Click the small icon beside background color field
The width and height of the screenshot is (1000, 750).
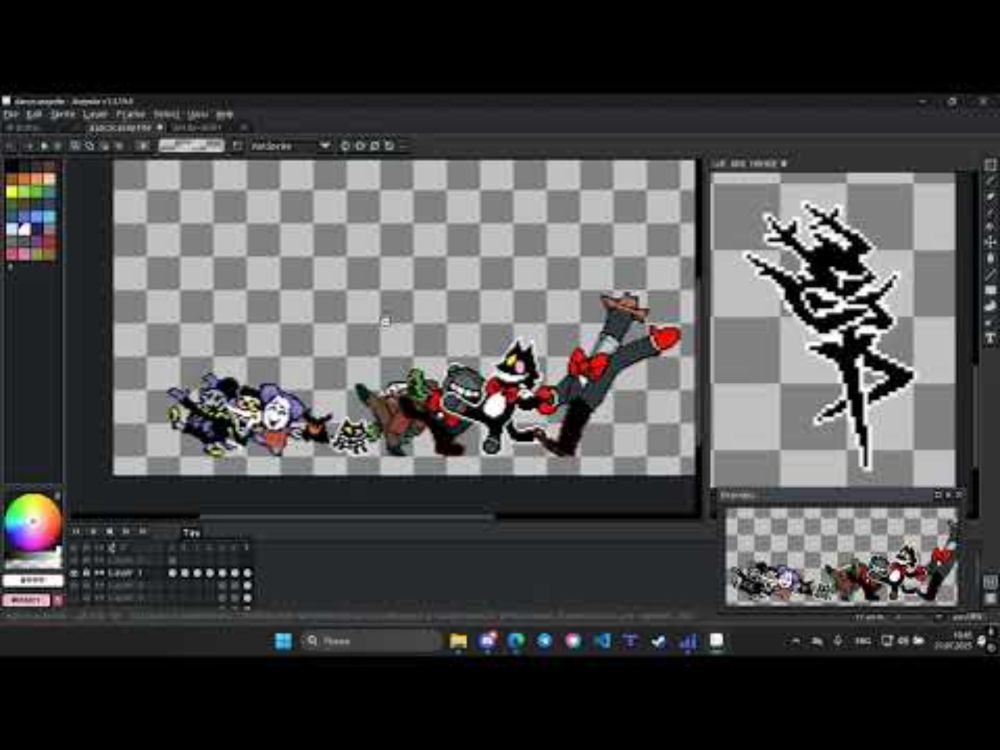58,600
